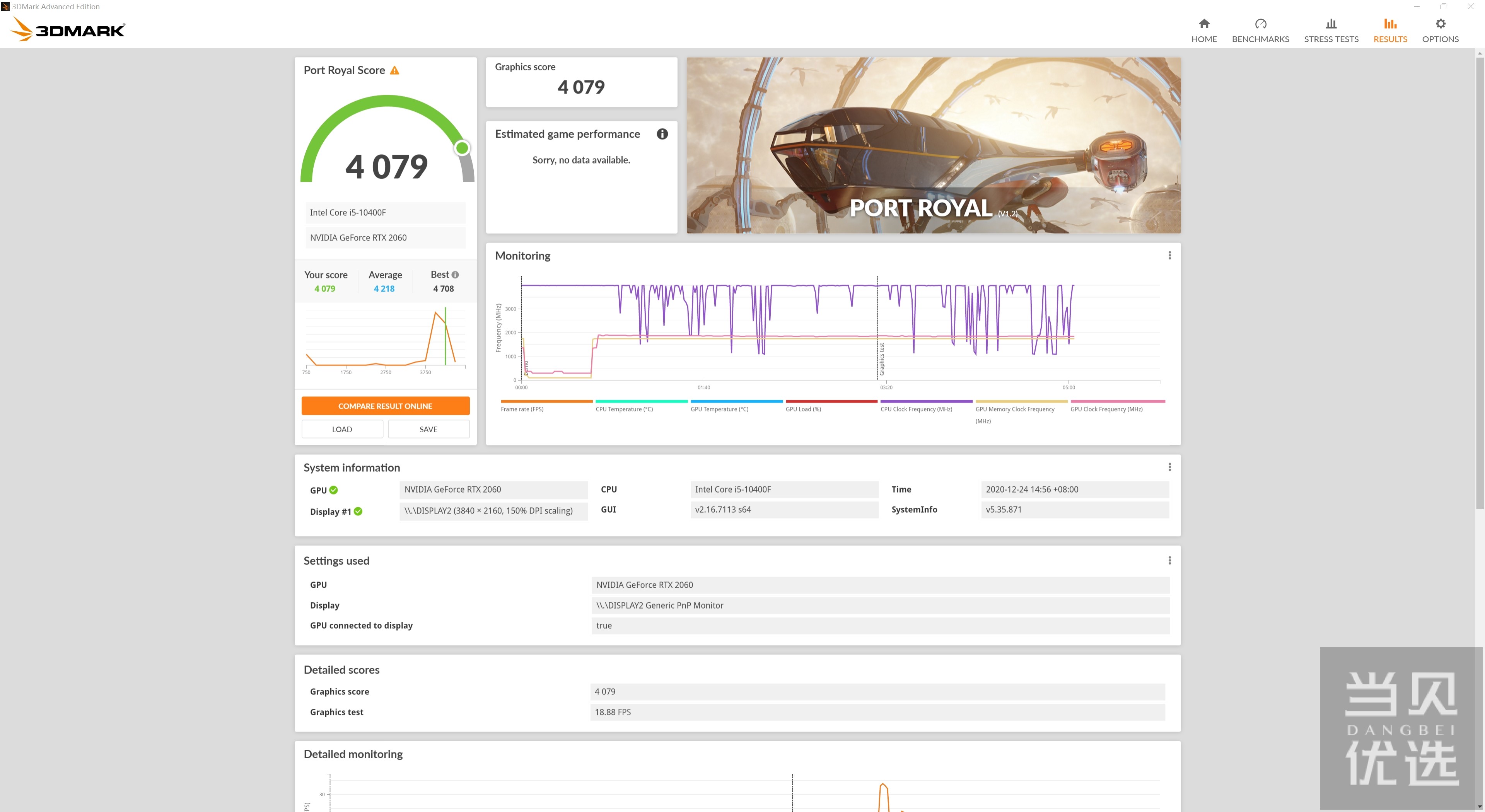The image size is (1485, 812).
Task: Click the Graphics test 18.88 FPS value
Action: (877, 712)
